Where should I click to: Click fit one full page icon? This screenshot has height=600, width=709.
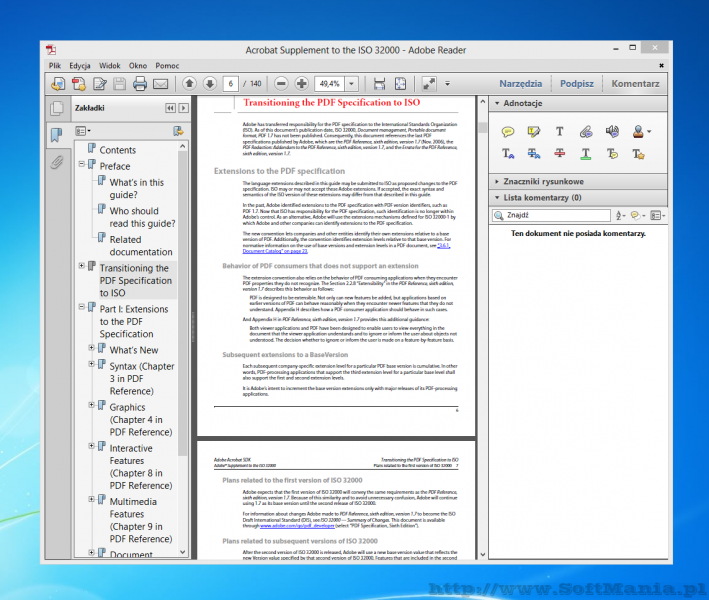tap(400, 84)
